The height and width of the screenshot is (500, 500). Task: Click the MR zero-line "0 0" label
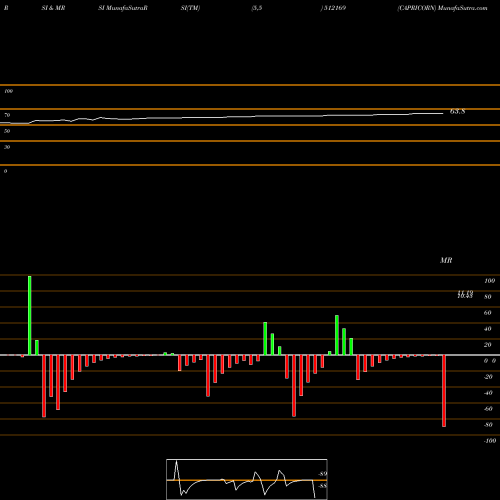(490, 361)
